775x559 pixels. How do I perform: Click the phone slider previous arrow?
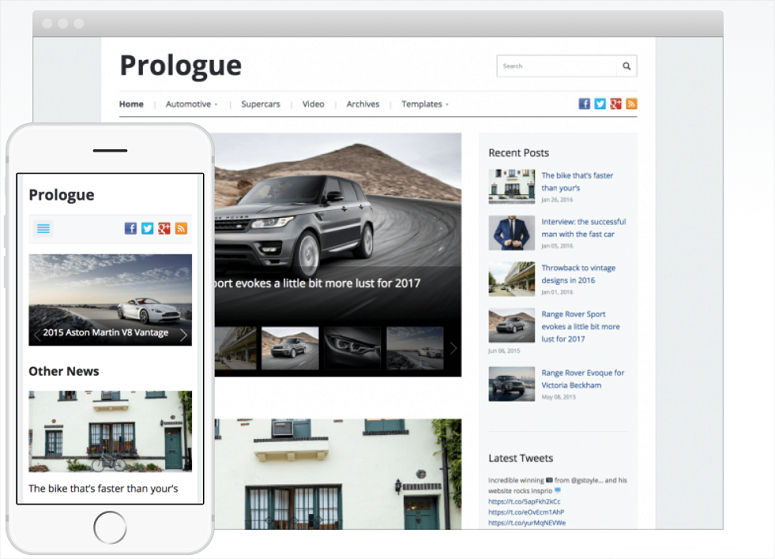coord(36,335)
